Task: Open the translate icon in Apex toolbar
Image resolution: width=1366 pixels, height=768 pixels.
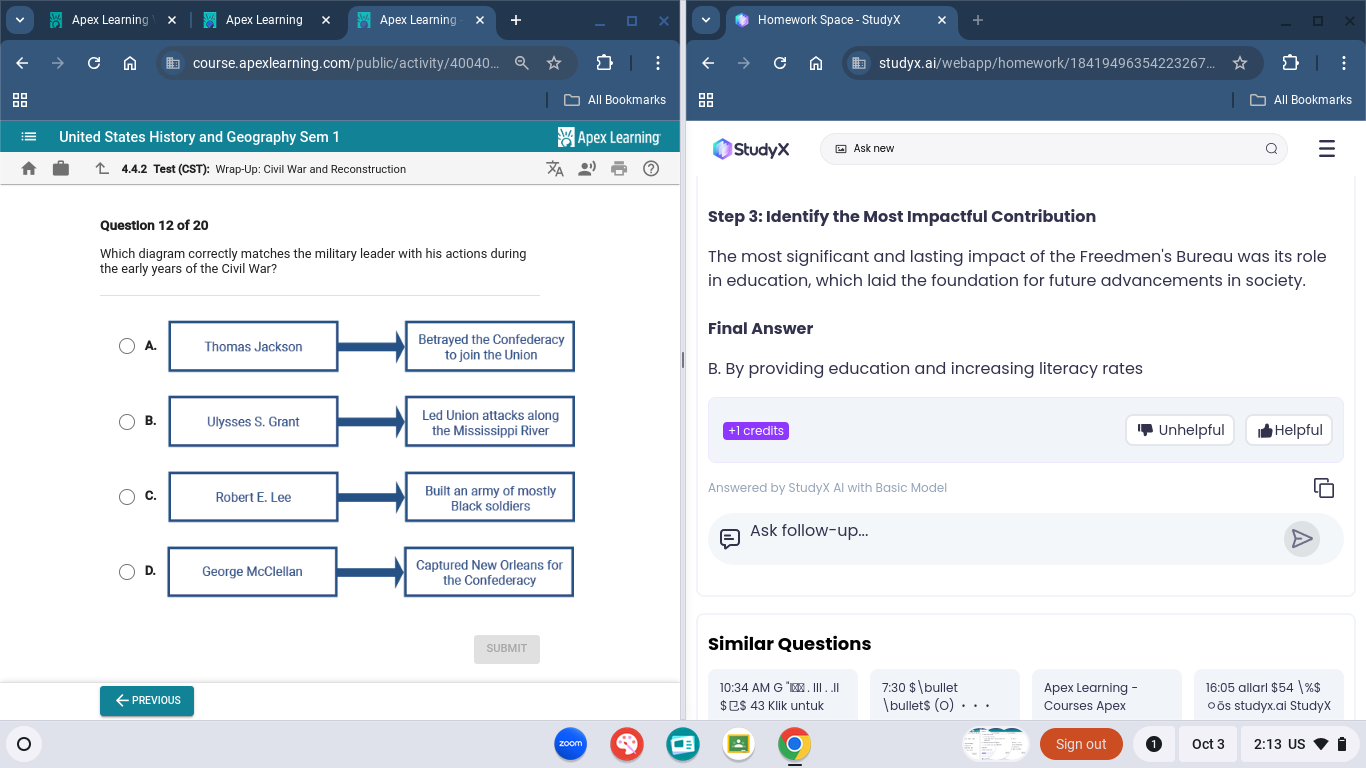Action: click(555, 169)
